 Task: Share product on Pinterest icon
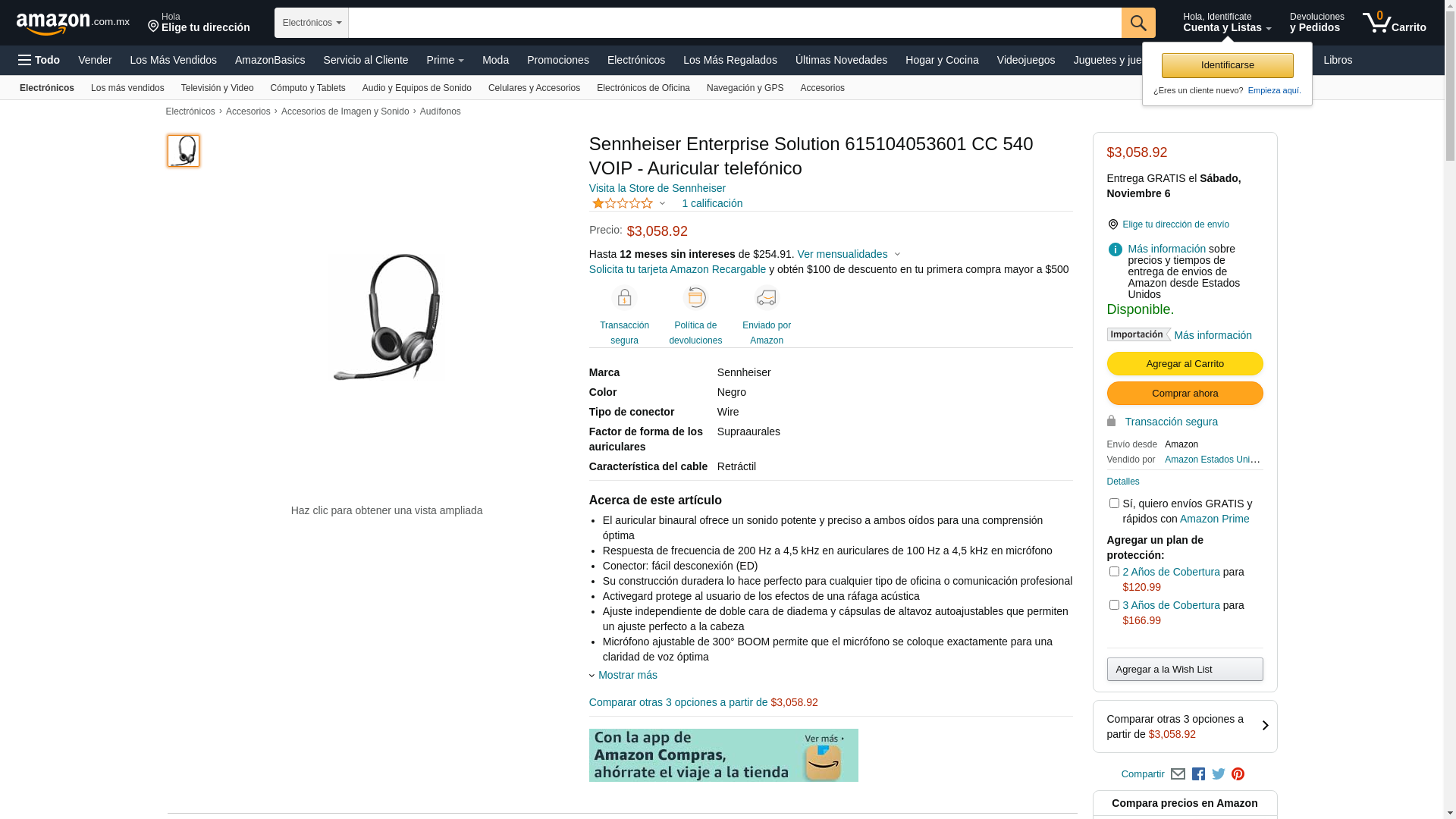[1238, 774]
